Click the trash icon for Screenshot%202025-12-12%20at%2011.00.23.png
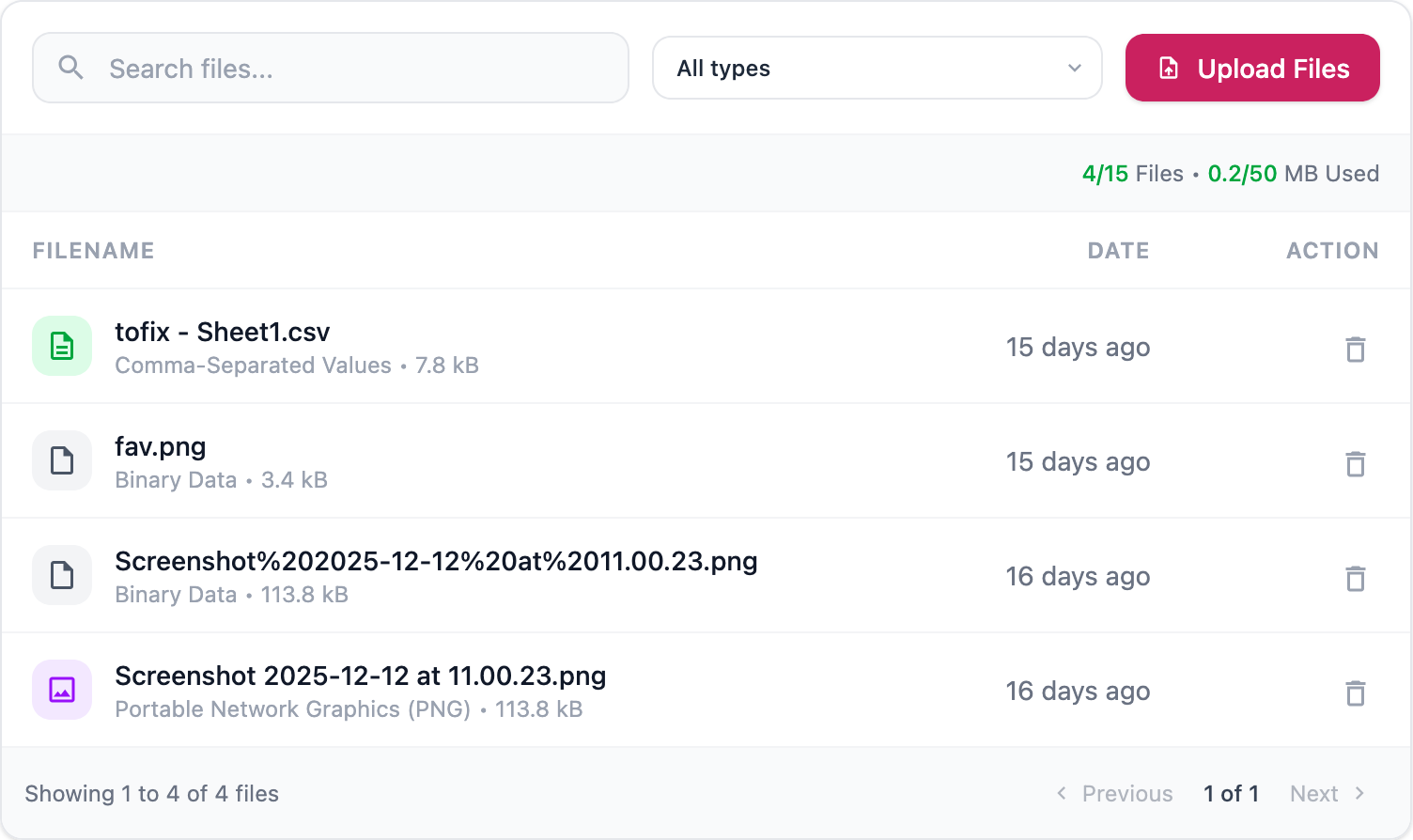The image size is (1413, 840). [1356, 578]
